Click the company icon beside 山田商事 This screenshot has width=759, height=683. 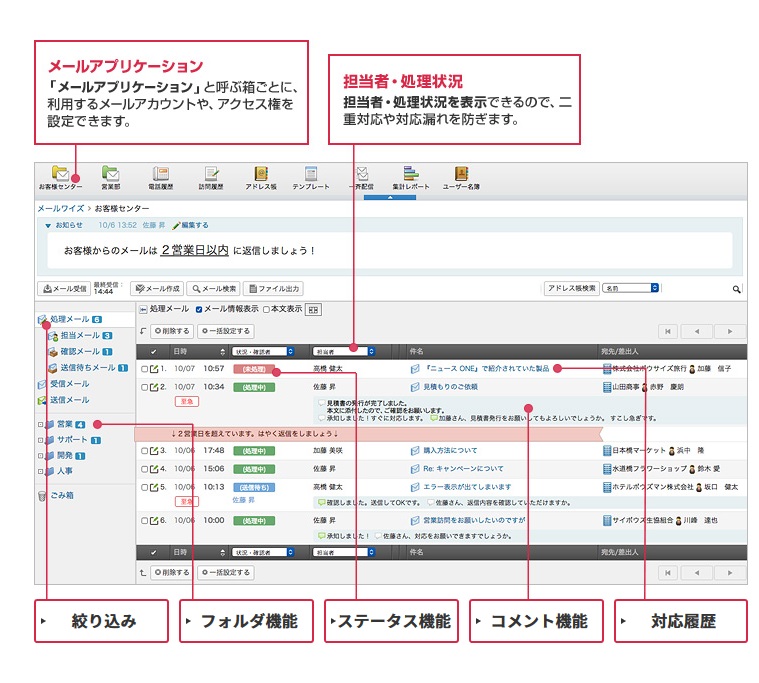[607, 387]
